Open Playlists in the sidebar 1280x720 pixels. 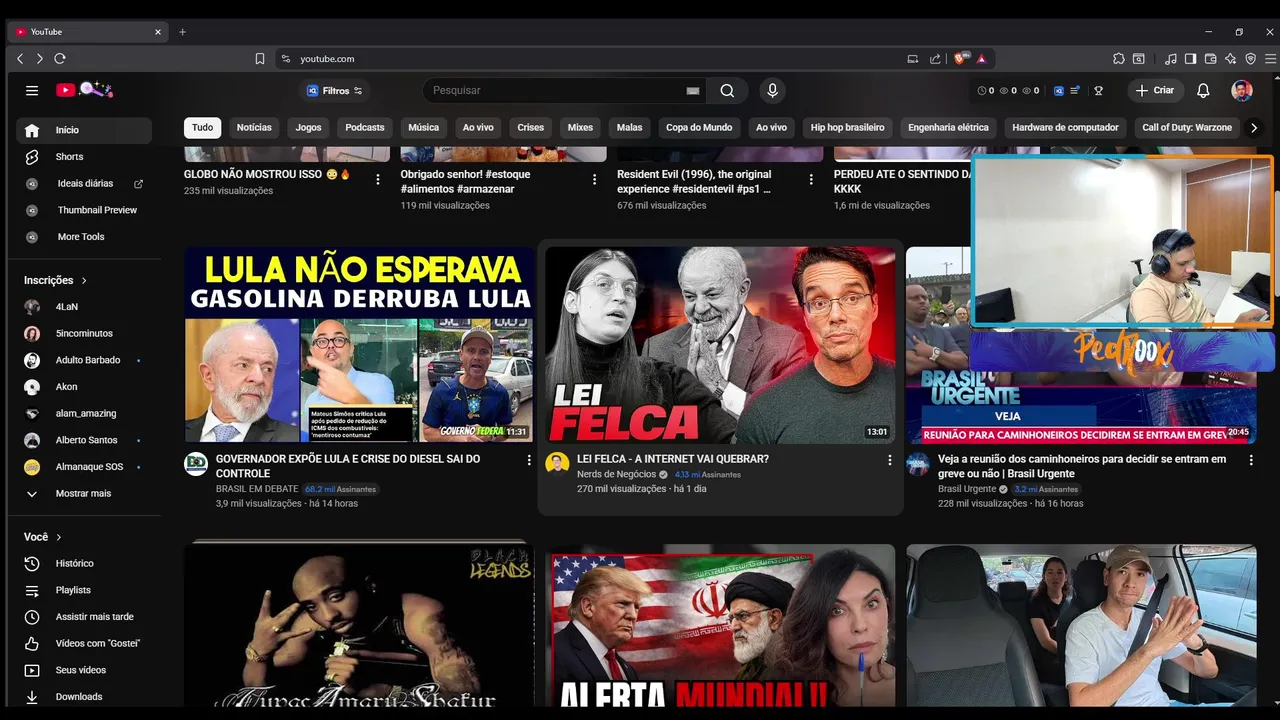(x=84, y=590)
